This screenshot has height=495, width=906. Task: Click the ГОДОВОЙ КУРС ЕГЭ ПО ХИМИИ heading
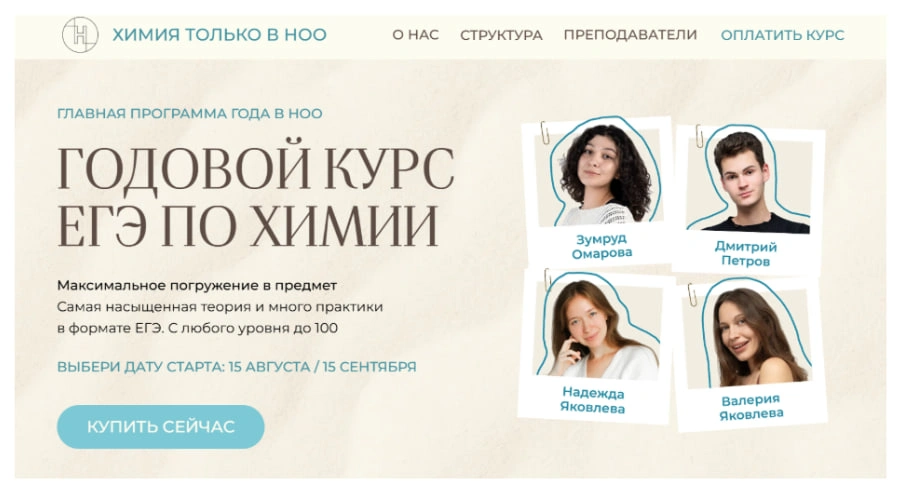click(255, 196)
